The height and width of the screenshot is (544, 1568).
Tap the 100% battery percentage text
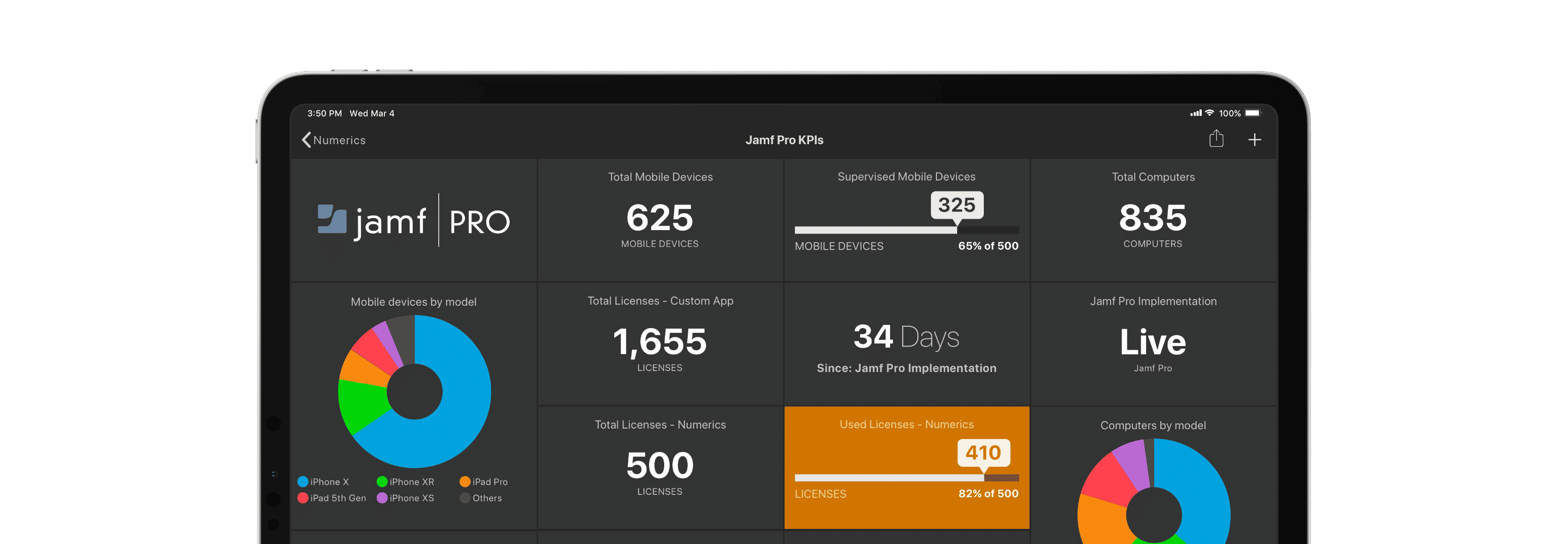[x=1229, y=113]
